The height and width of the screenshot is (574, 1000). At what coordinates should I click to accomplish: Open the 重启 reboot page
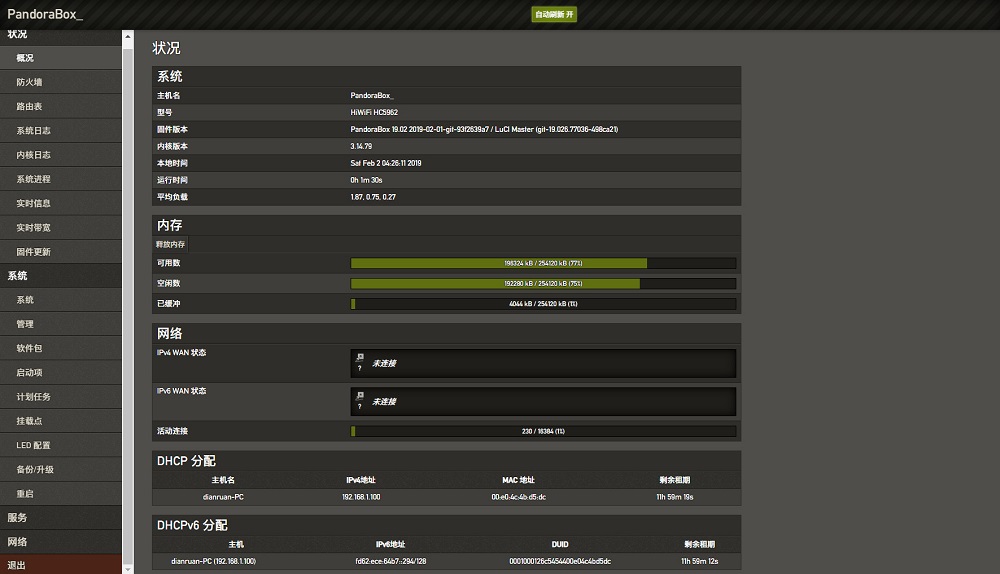click(61, 494)
